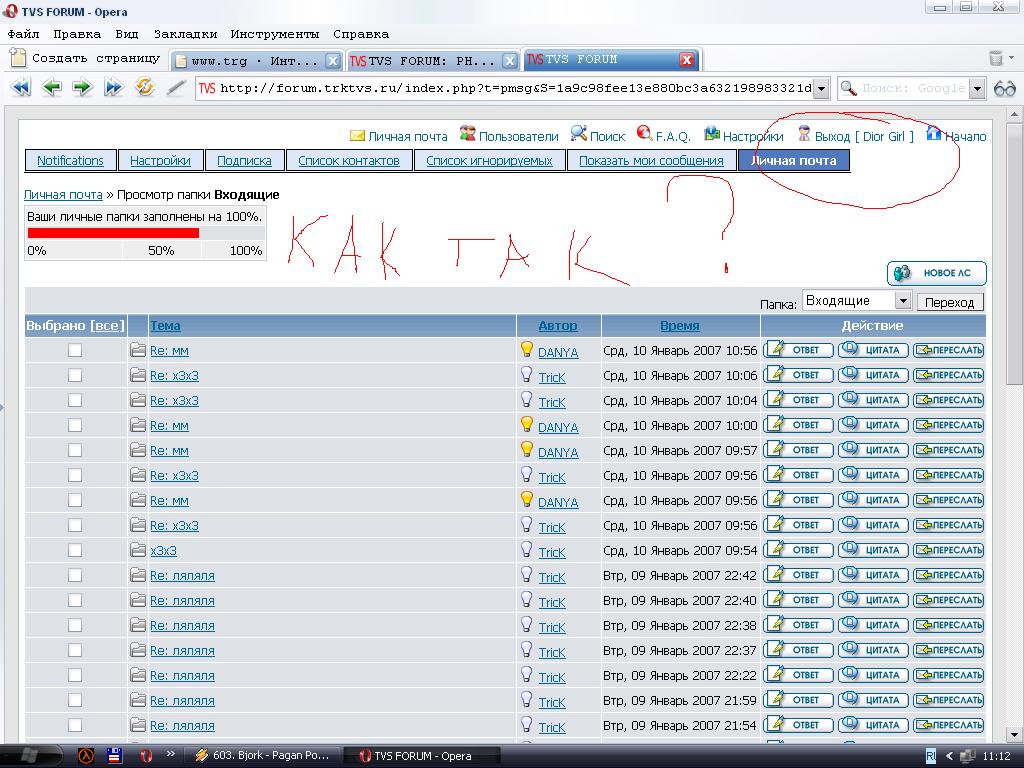1024x768 pixels.
Task: Open the closed tabs trash can icon
Action: point(996,59)
